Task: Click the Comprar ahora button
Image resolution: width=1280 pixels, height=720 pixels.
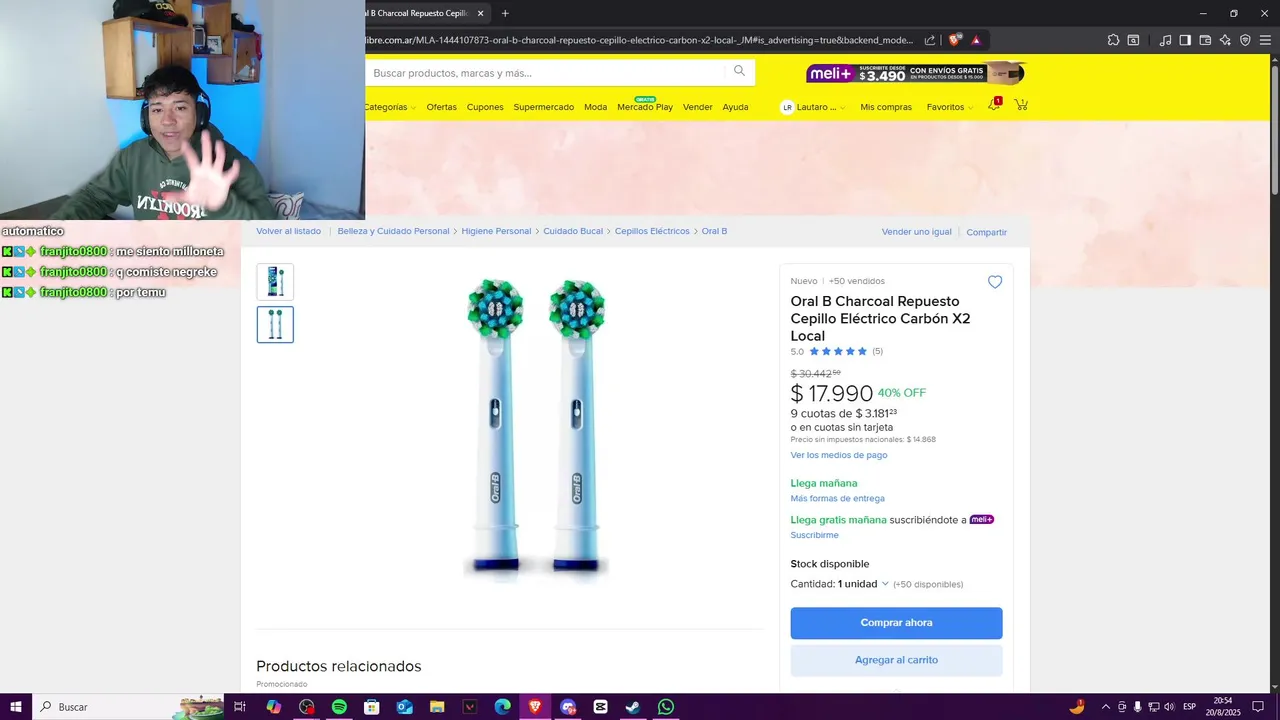Action: click(x=896, y=623)
